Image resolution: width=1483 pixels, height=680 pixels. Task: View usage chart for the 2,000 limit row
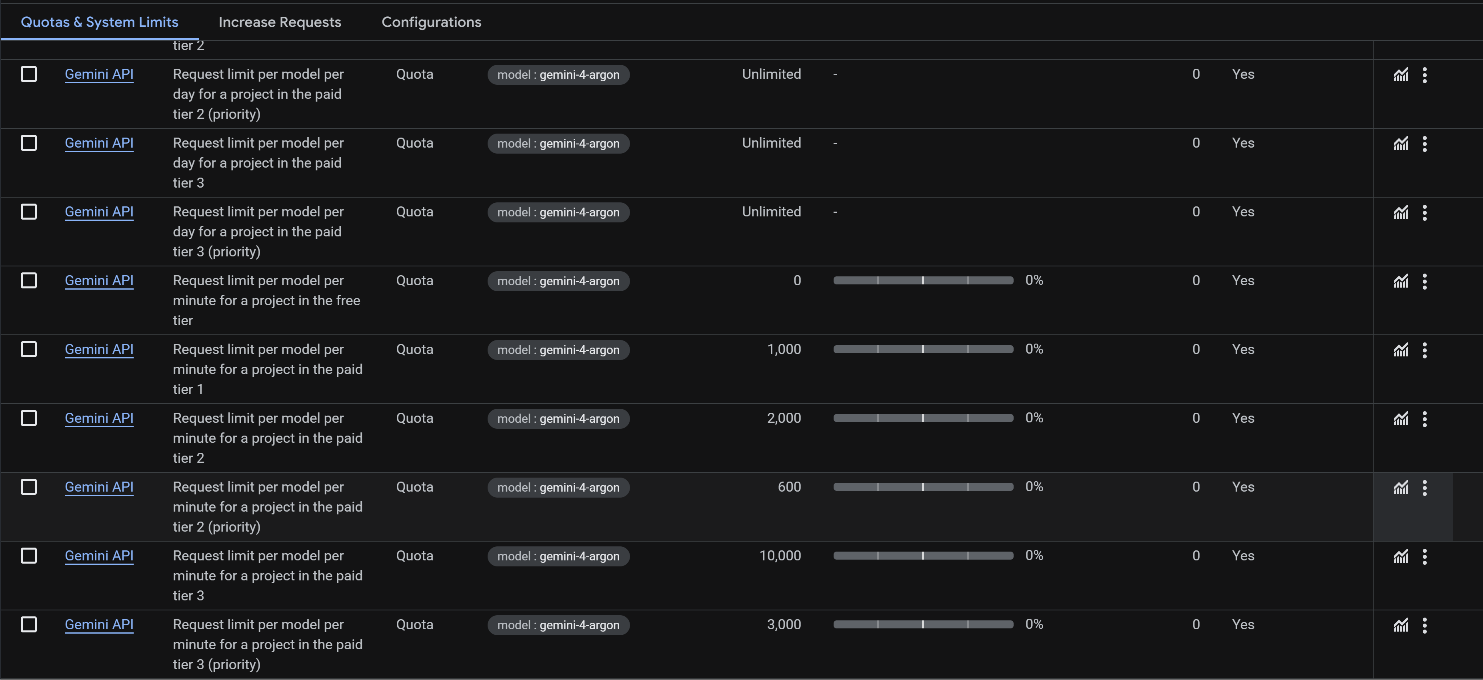tap(1401, 419)
